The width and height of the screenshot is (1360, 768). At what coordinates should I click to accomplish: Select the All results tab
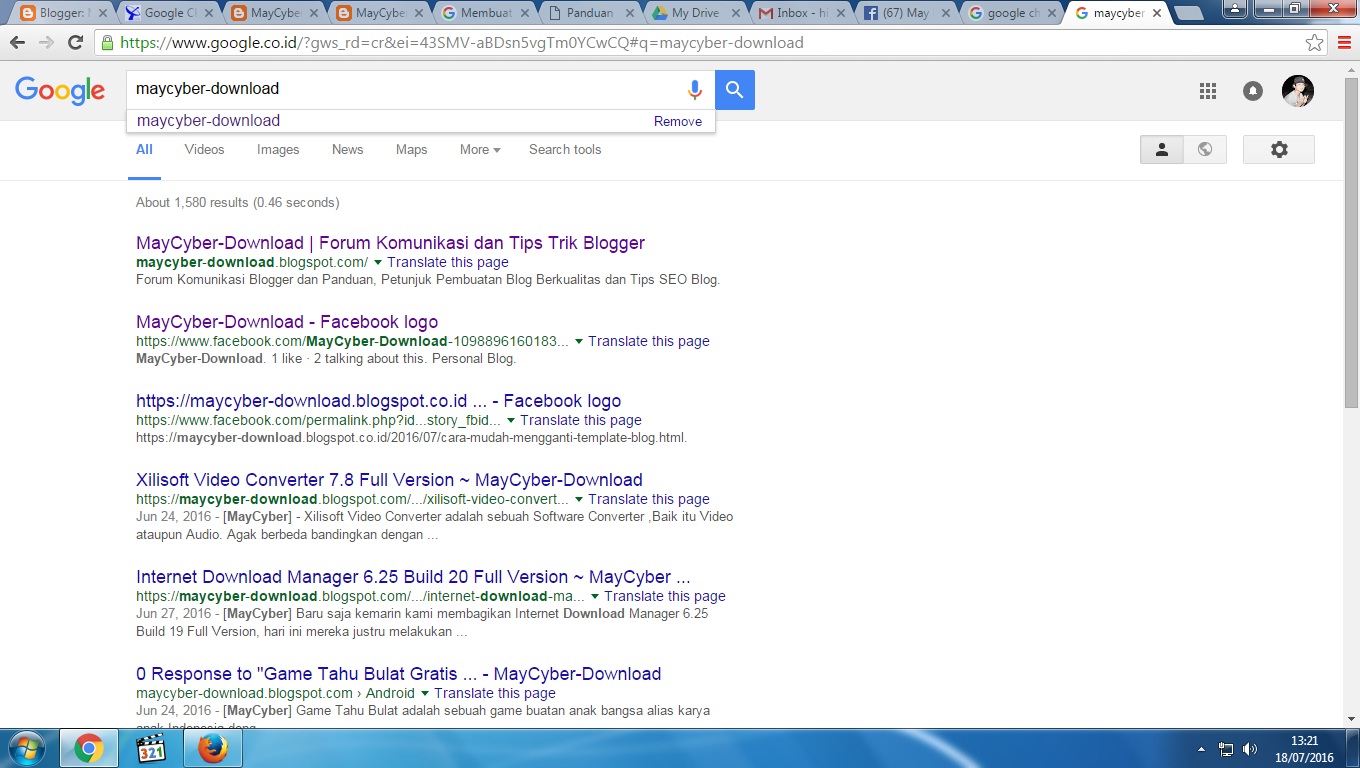[145, 150]
